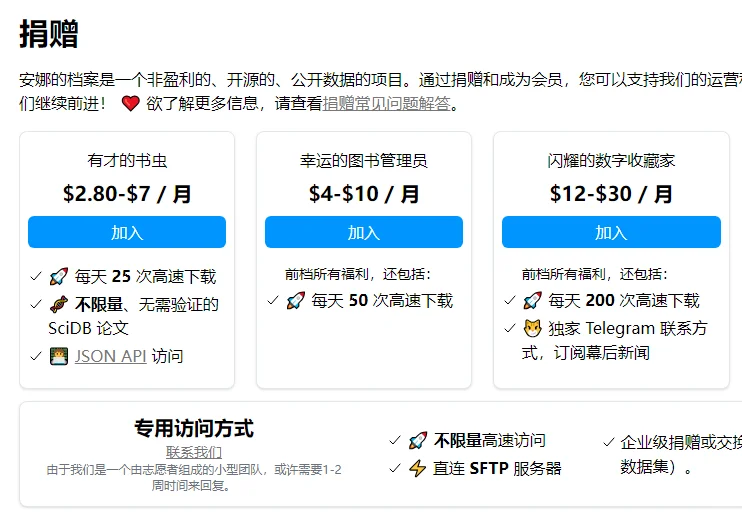
Task: Click the rocket icon beside 每天 25 次高速下载
Action: tap(59, 276)
